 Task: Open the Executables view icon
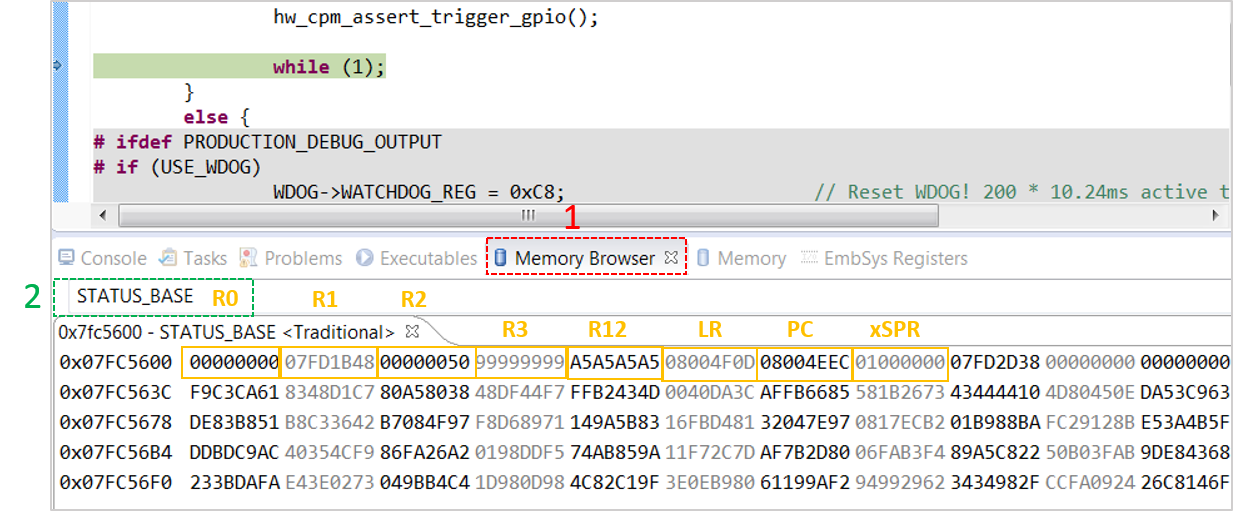coord(365,258)
